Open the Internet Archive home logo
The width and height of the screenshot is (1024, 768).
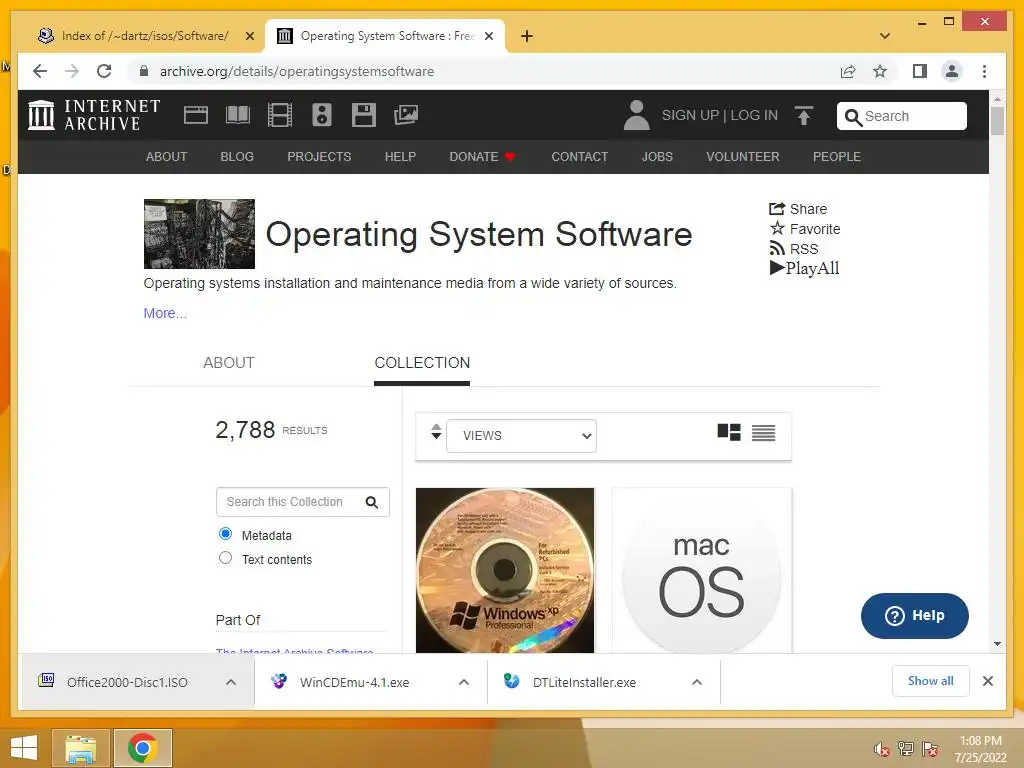pyautogui.click(x=94, y=115)
